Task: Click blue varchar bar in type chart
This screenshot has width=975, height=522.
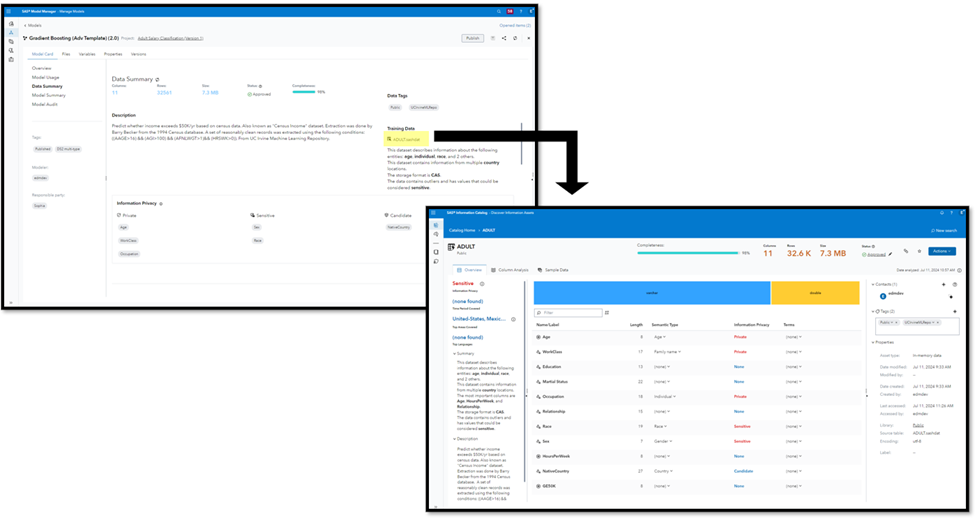Action: tap(652, 293)
